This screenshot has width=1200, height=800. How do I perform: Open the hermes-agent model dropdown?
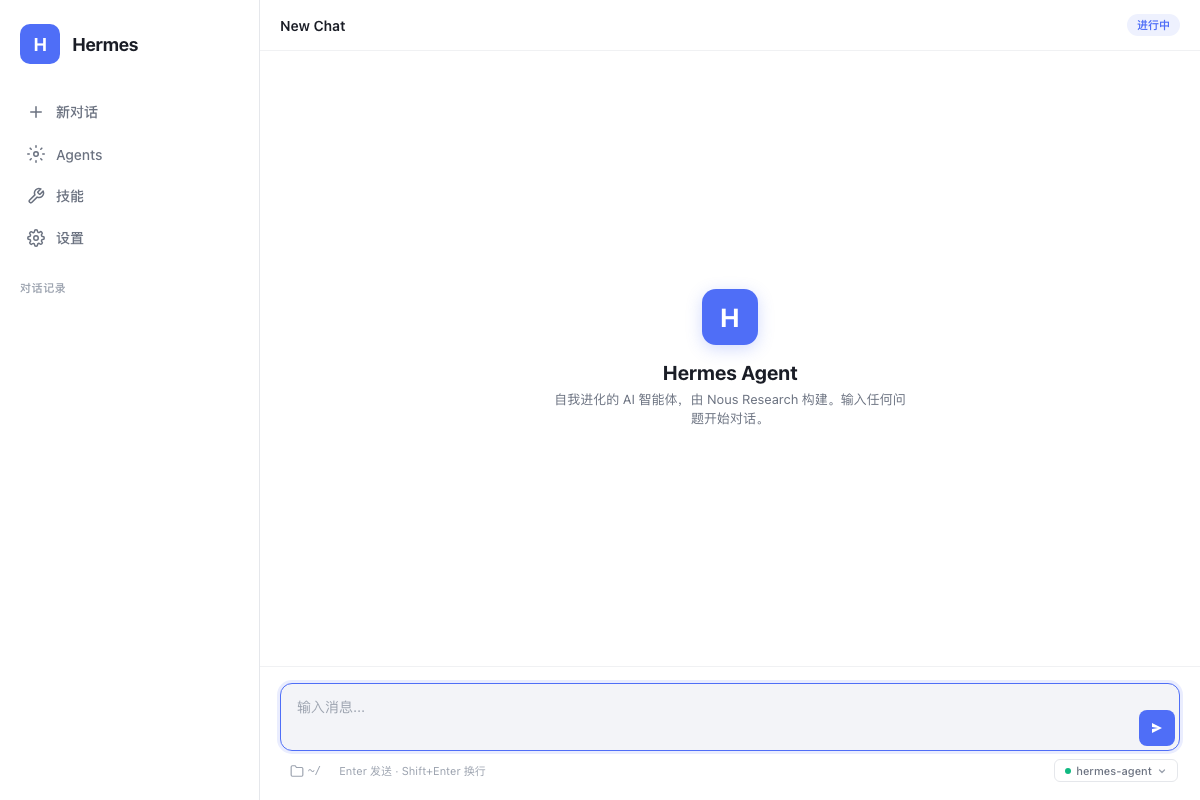[1116, 771]
